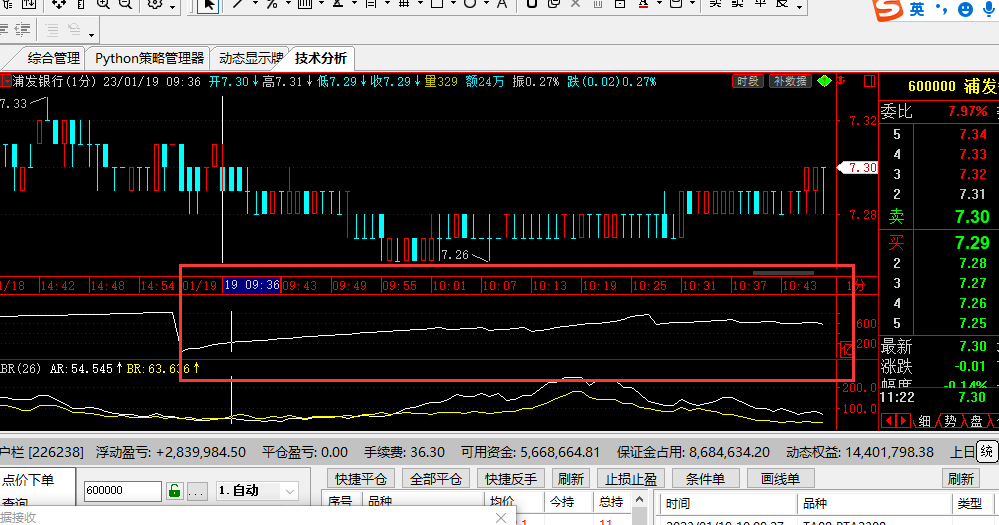999x525 pixels.
Task: Click the 画线单 button
Action: (780, 478)
